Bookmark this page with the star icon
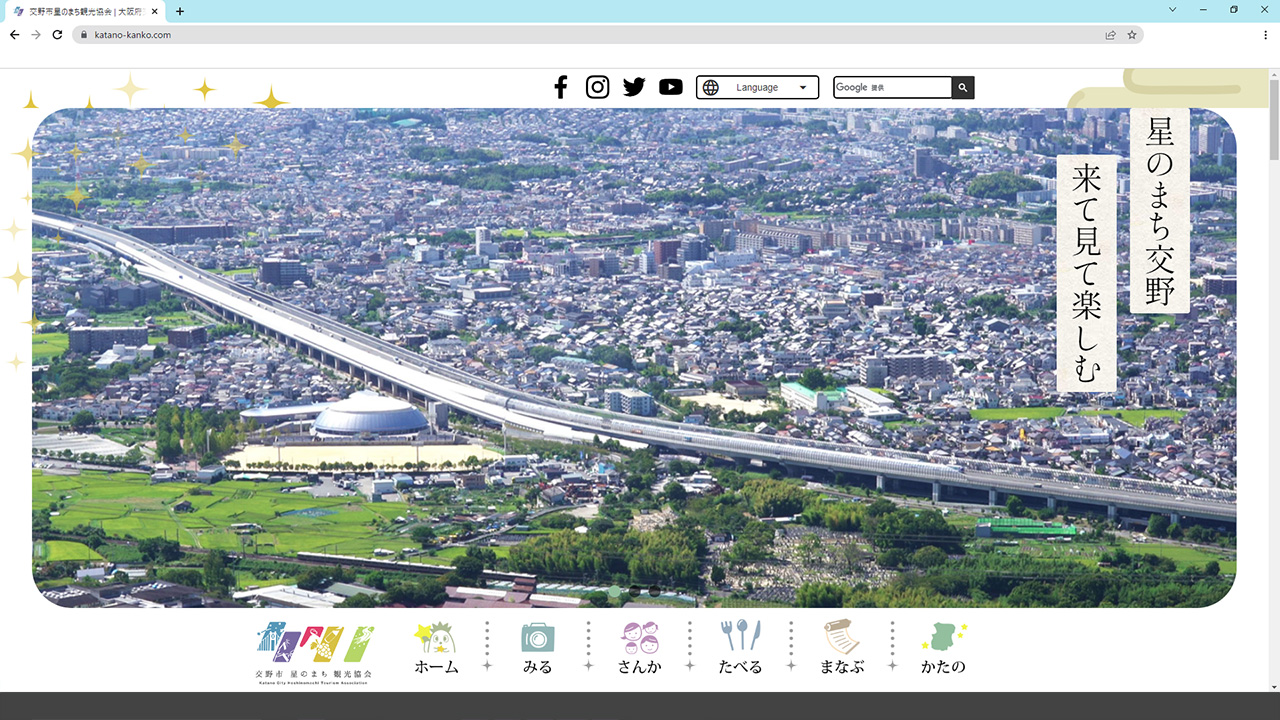 tap(1132, 34)
